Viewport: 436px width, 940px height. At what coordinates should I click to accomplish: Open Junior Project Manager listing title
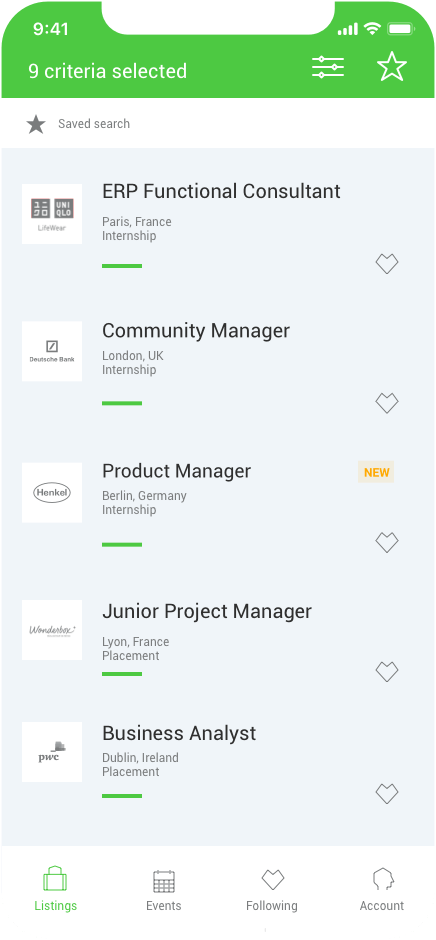tap(207, 611)
